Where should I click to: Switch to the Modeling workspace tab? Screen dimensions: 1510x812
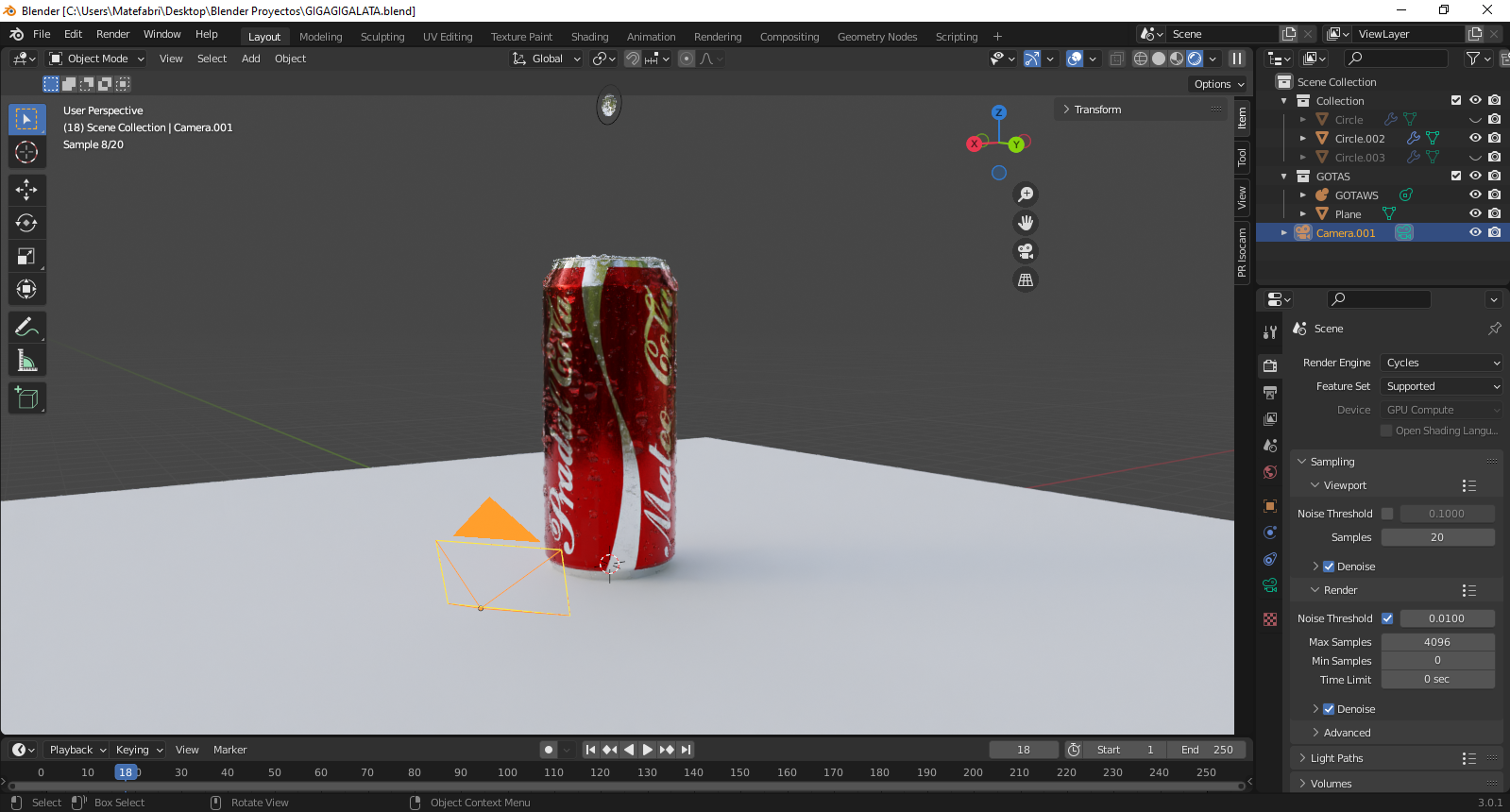321,37
